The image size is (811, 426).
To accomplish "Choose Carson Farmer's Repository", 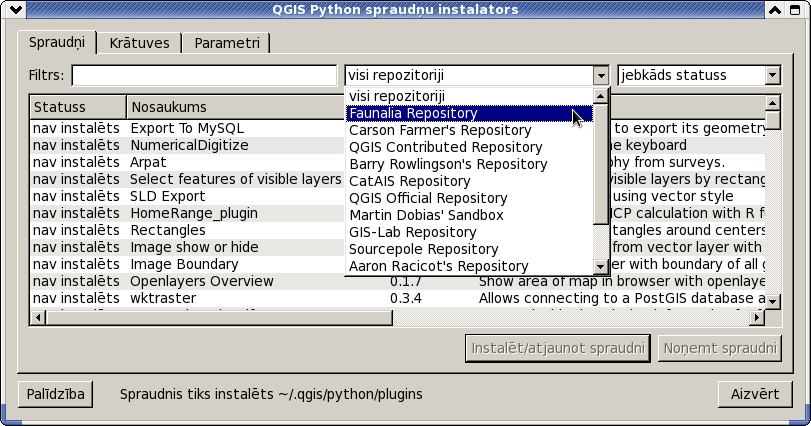I will pyautogui.click(x=470, y=130).
